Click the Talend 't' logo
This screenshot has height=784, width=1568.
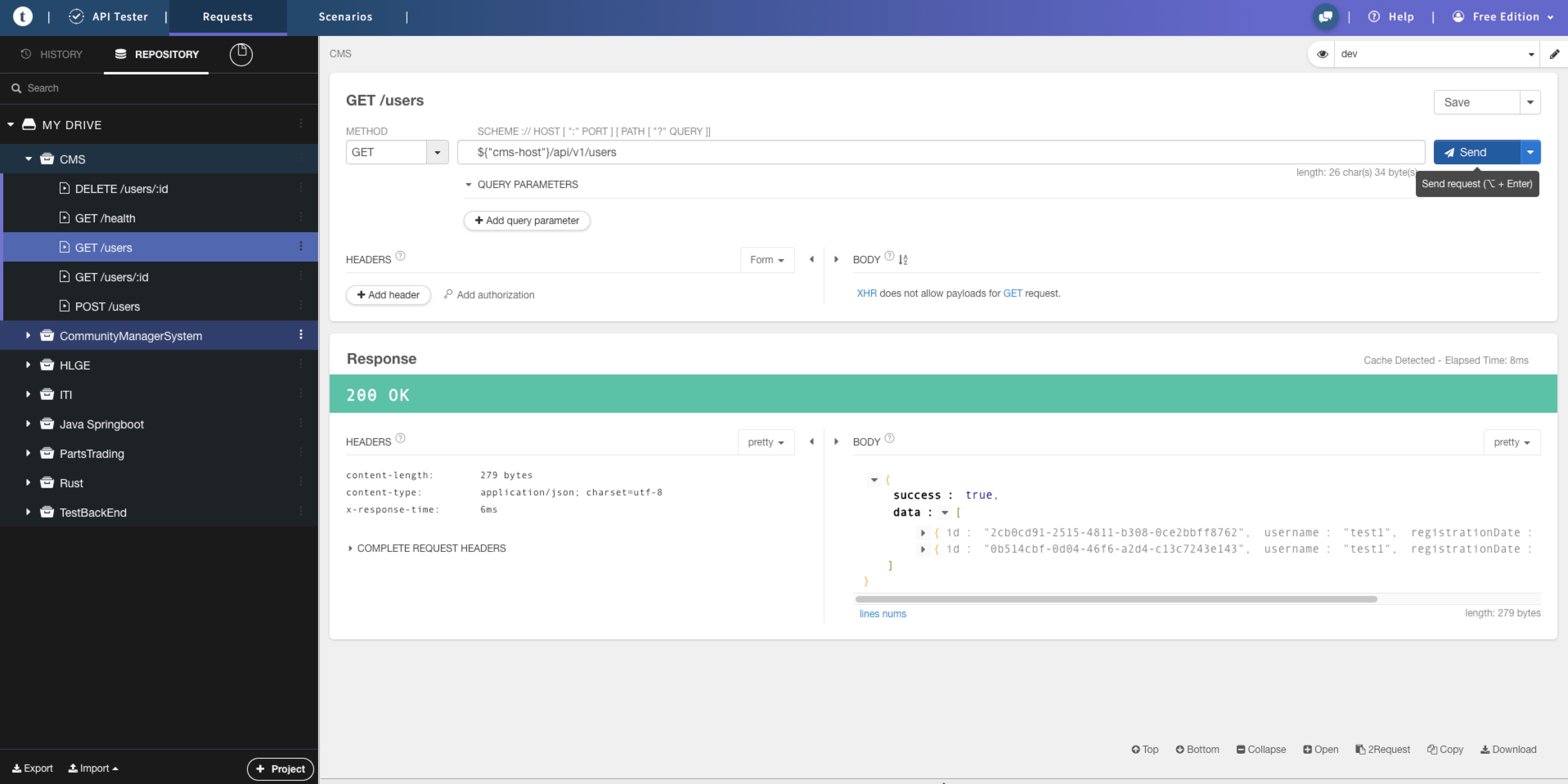tap(22, 16)
